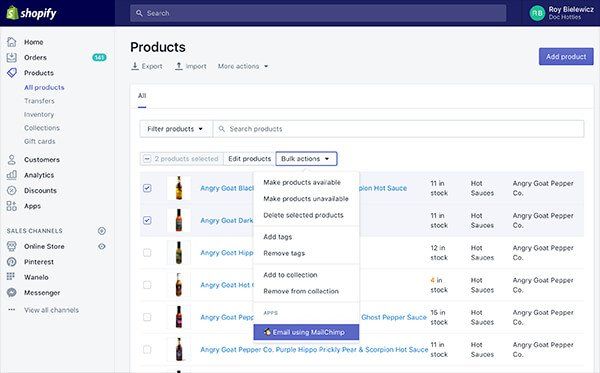Focus the top Search bar

(x=318, y=13)
